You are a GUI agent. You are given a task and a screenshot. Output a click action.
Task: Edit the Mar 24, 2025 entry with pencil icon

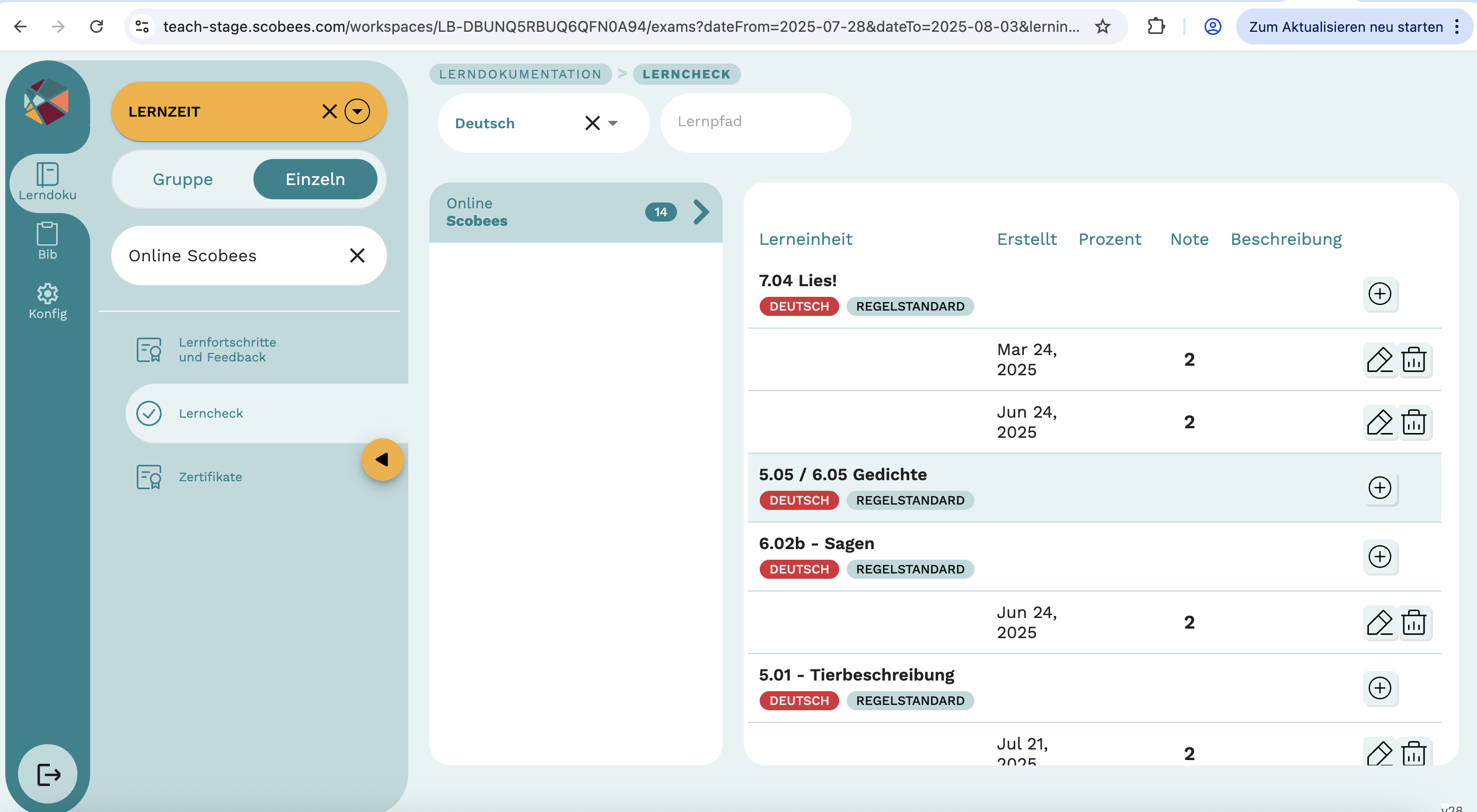click(1379, 360)
